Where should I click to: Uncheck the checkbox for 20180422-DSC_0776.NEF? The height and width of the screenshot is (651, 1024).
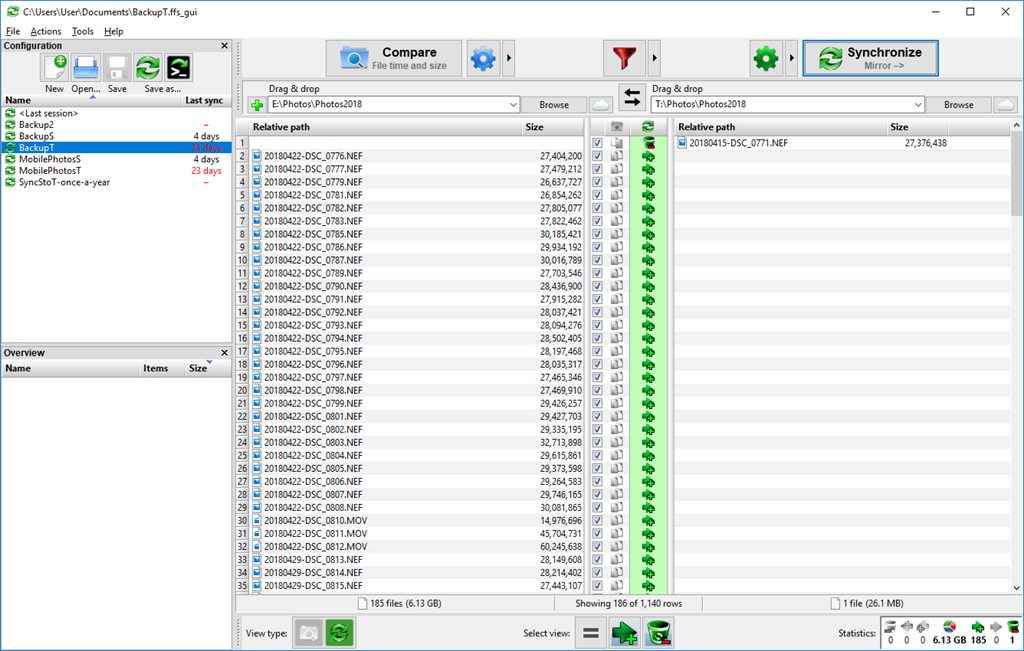598,156
